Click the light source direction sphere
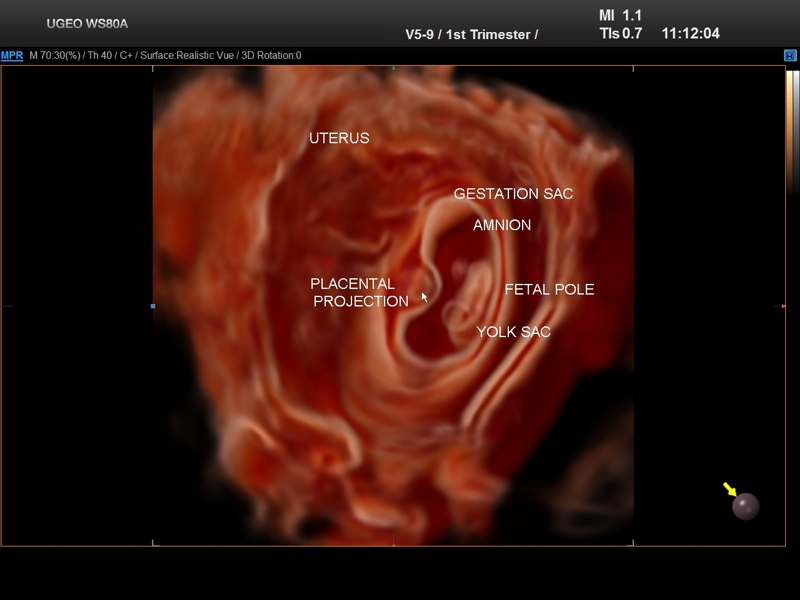The height and width of the screenshot is (600, 800). [x=745, y=507]
